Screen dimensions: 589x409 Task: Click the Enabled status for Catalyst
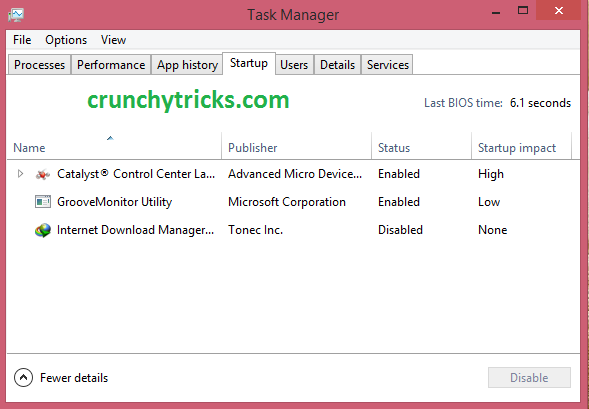pyautogui.click(x=399, y=174)
